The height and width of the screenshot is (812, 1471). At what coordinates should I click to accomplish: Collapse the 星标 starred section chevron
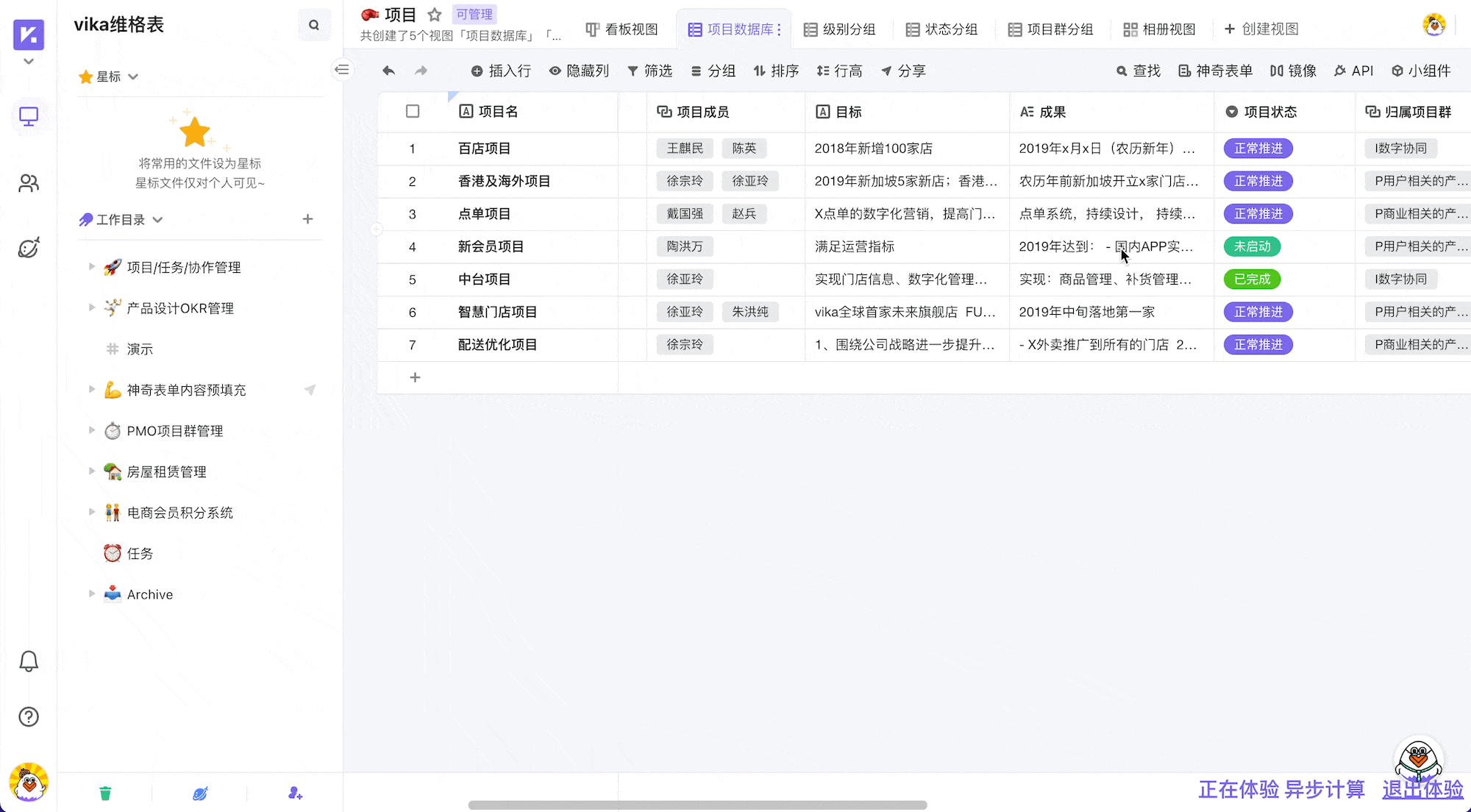[133, 76]
